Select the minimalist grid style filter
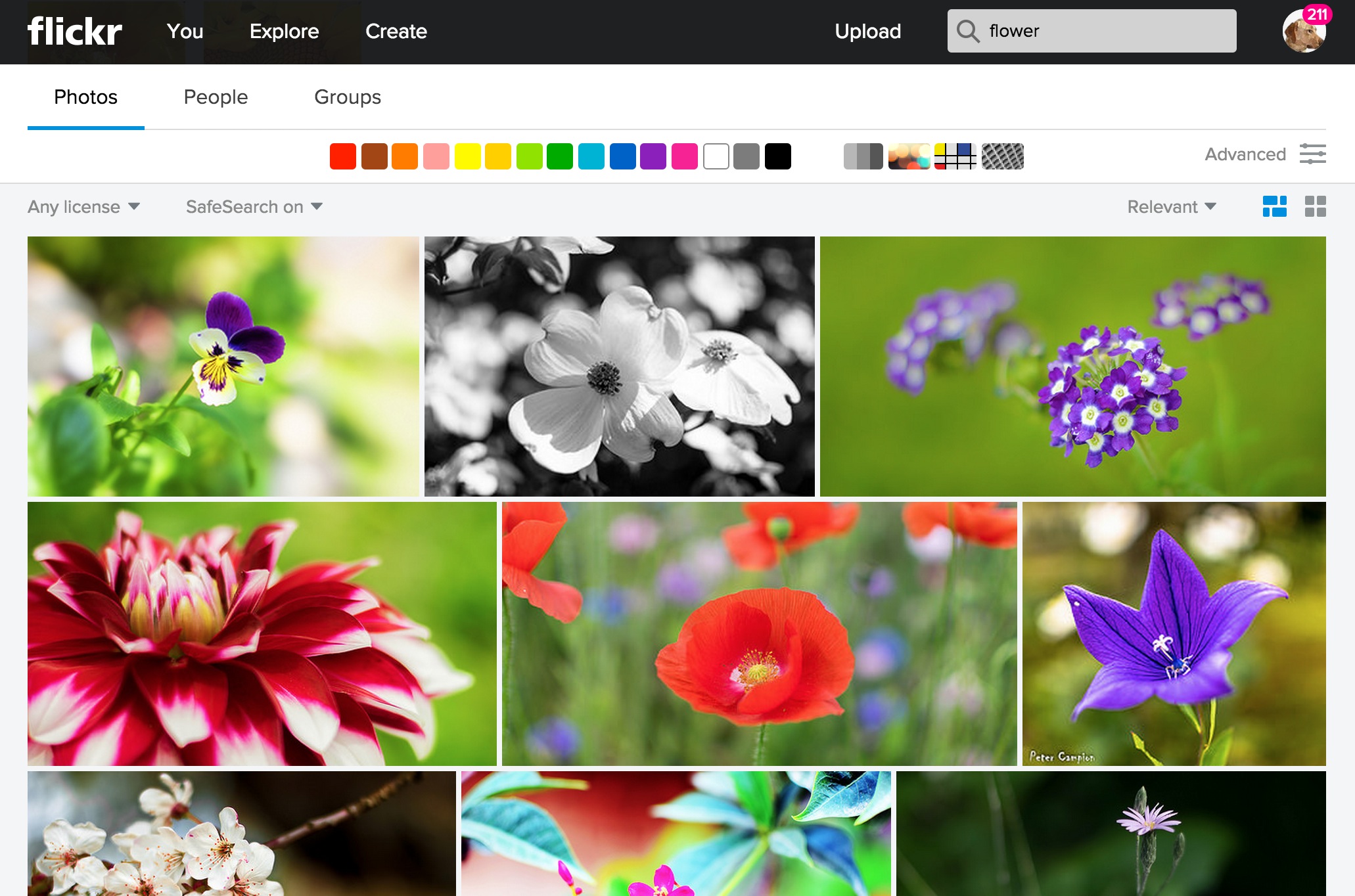This screenshot has width=1355, height=896. coord(955,156)
